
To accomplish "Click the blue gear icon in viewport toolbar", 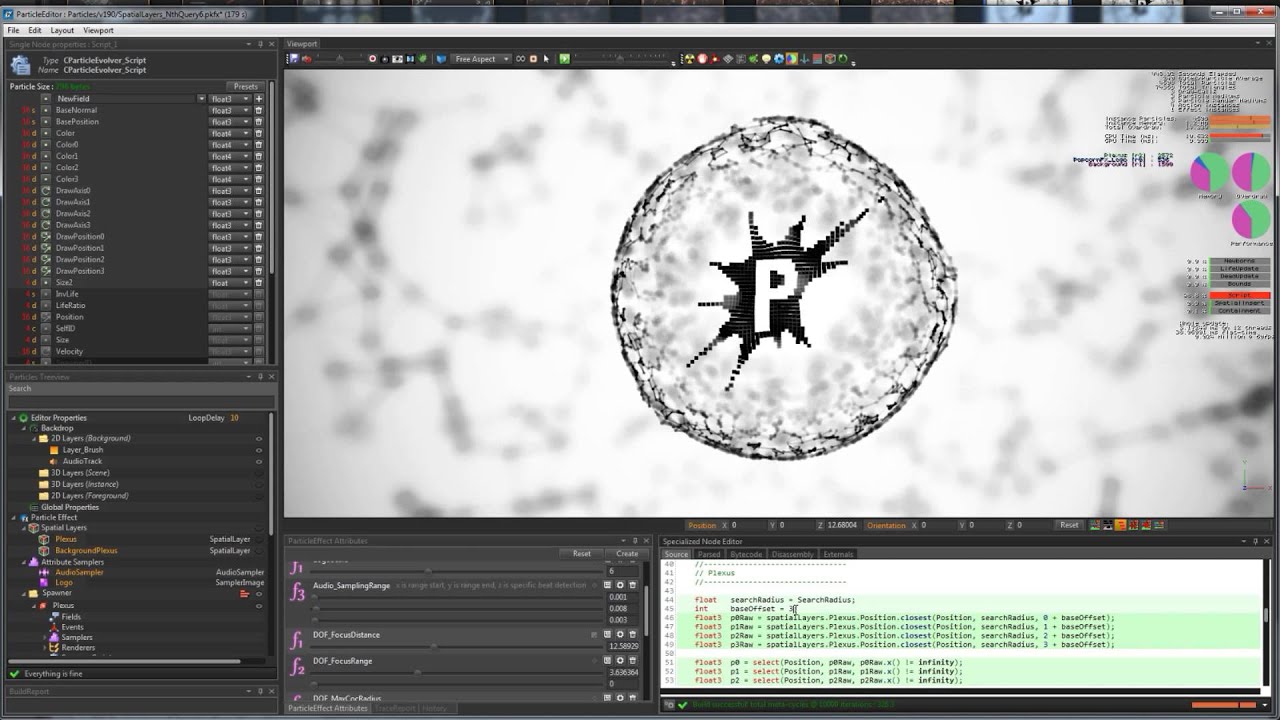I will pyautogui.click(x=779, y=59).
